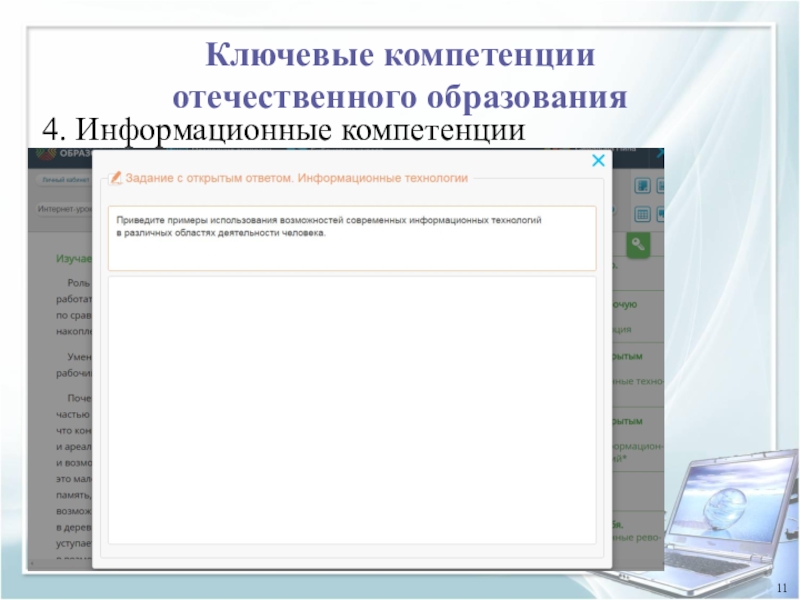The image size is (800, 600).
Task: Open the calendar grid icon on the background page
Action: (642, 214)
